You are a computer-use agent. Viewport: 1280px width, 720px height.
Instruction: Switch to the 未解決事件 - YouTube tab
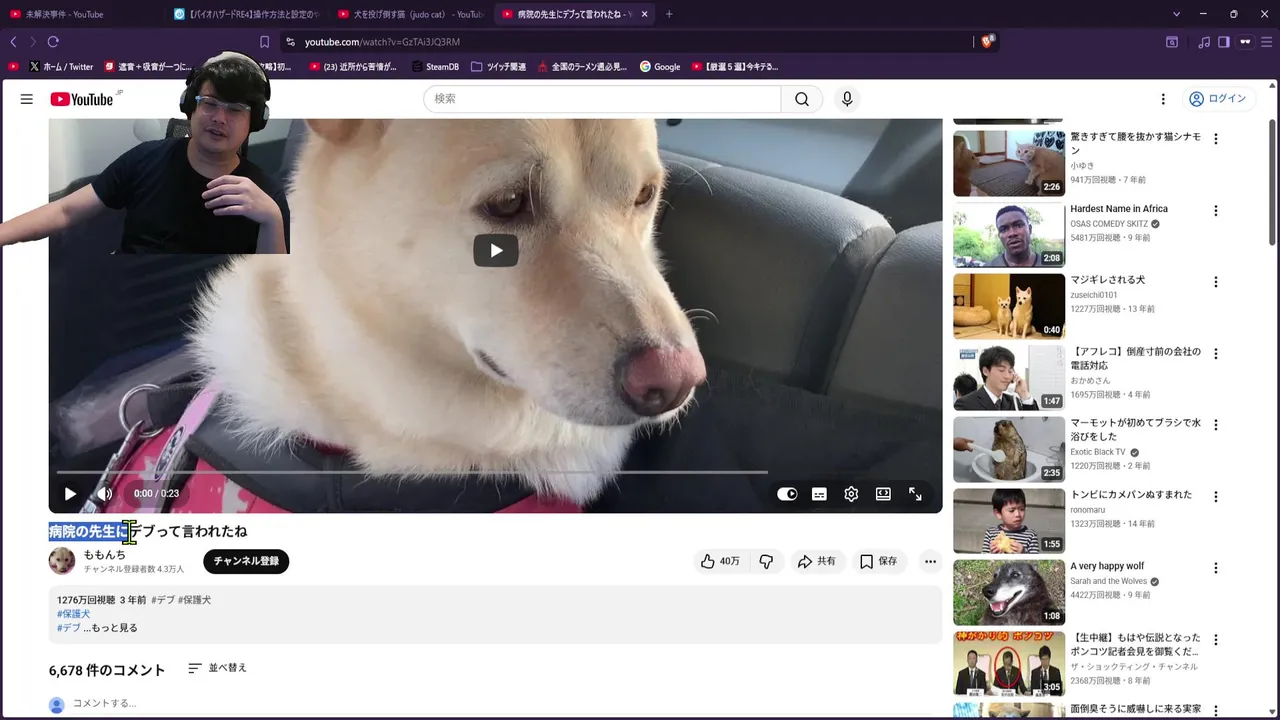82,14
